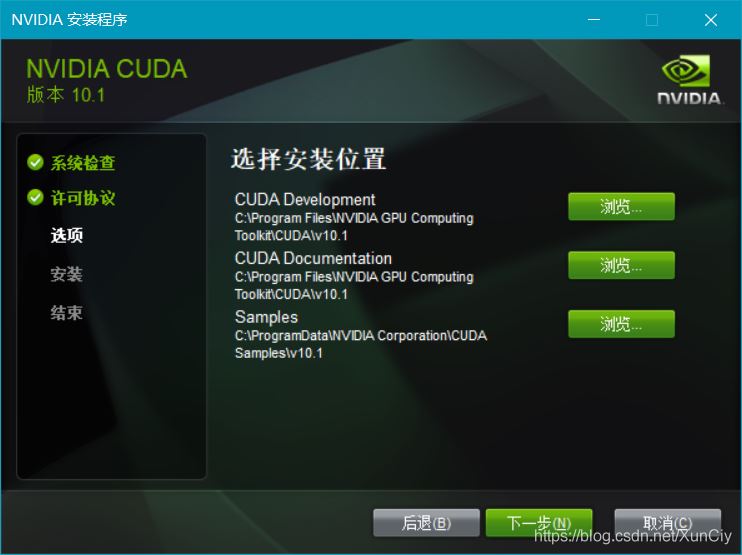
Task: Select the 许可协议 step in sidebar
Action: [x=83, y=197]
